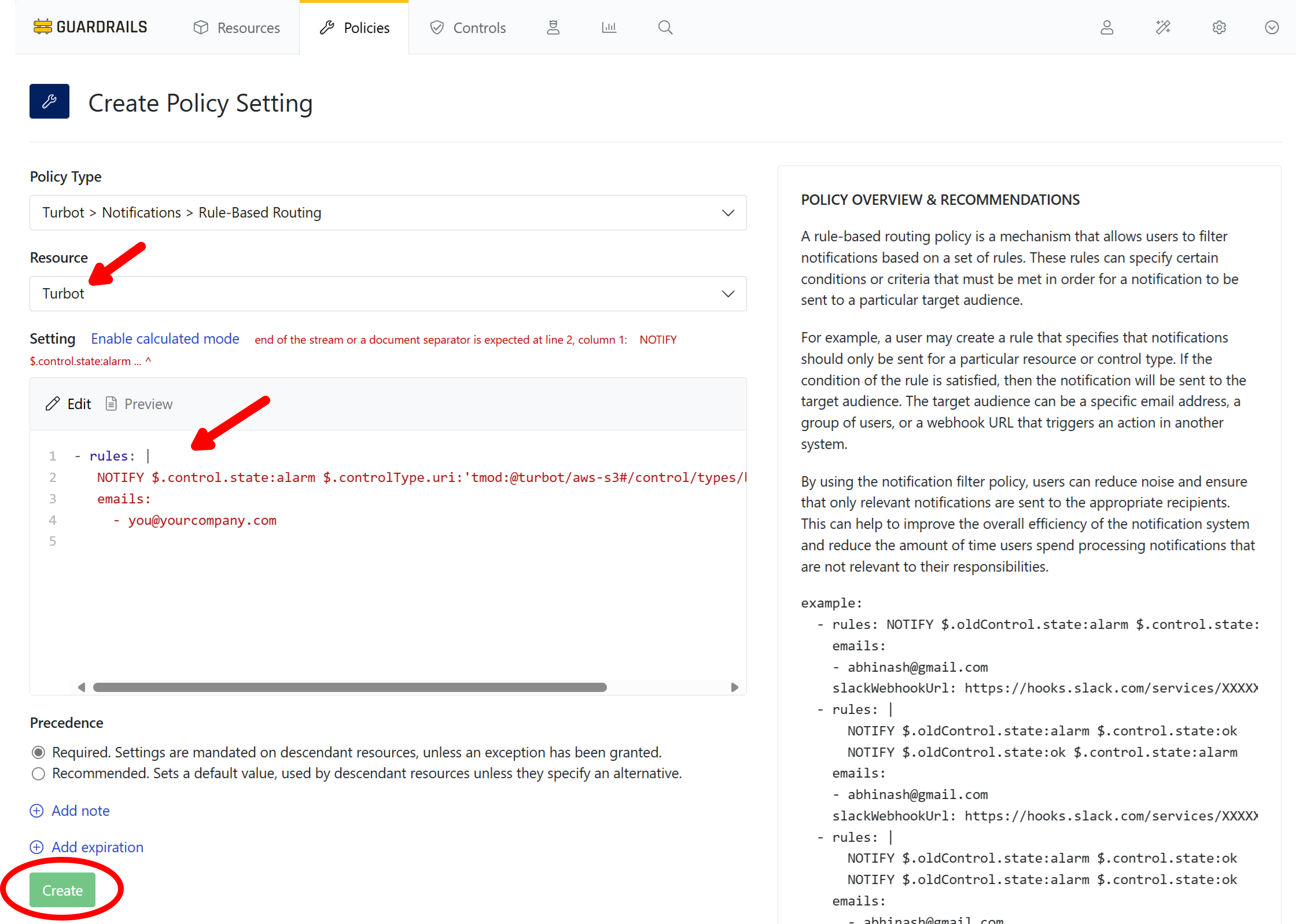Expand the chevron circle in navbar
This screenshot has height=924, width=1296.
click(x=1271, y=27)
